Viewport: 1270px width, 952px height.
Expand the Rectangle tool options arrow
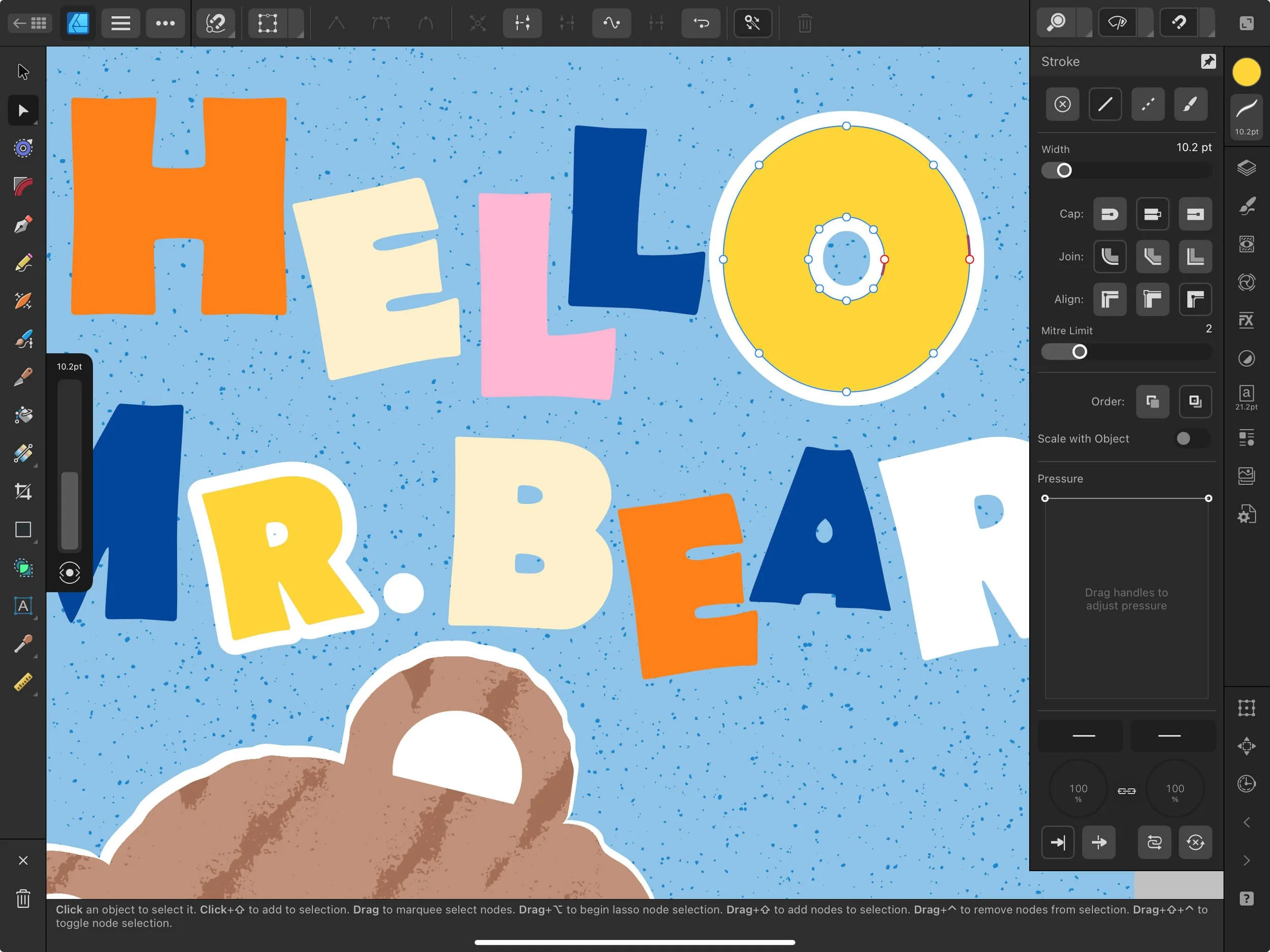pos(35,543)
